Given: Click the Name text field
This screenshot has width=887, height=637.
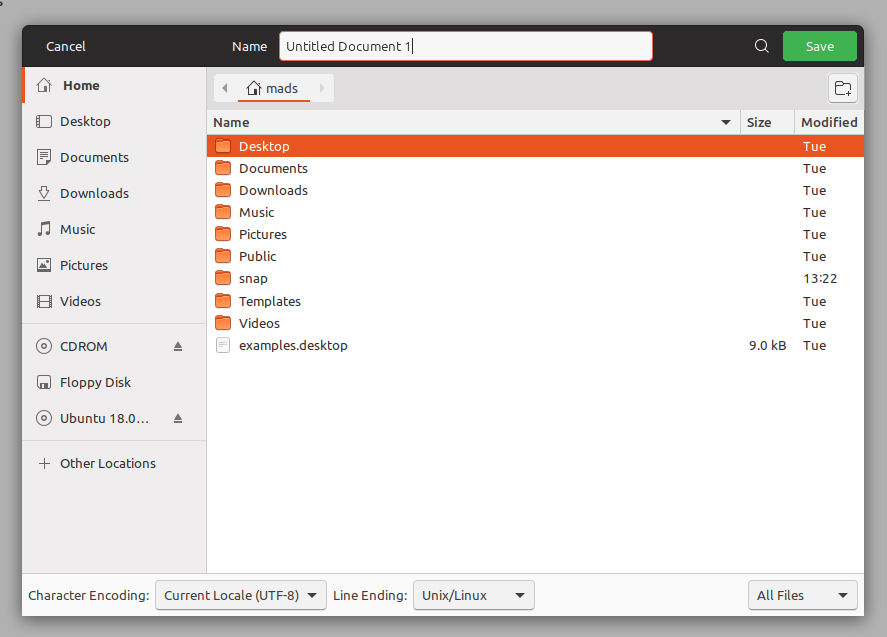Looking at the screenshot, I should pos(466,46).
